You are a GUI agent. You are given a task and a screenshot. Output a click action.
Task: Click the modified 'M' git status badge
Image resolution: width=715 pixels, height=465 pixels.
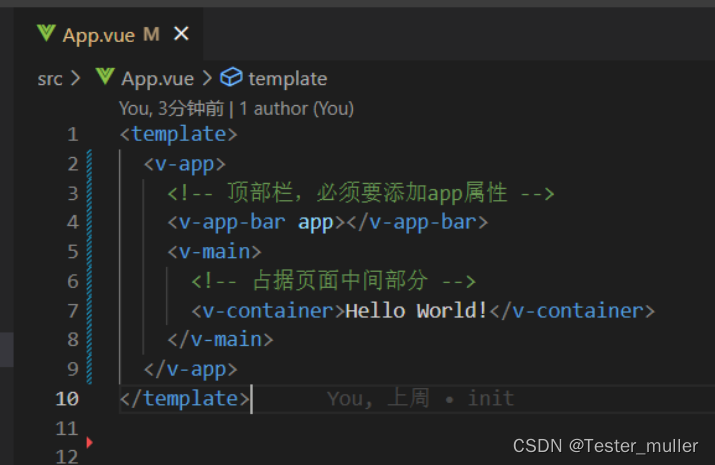point(151,34)
